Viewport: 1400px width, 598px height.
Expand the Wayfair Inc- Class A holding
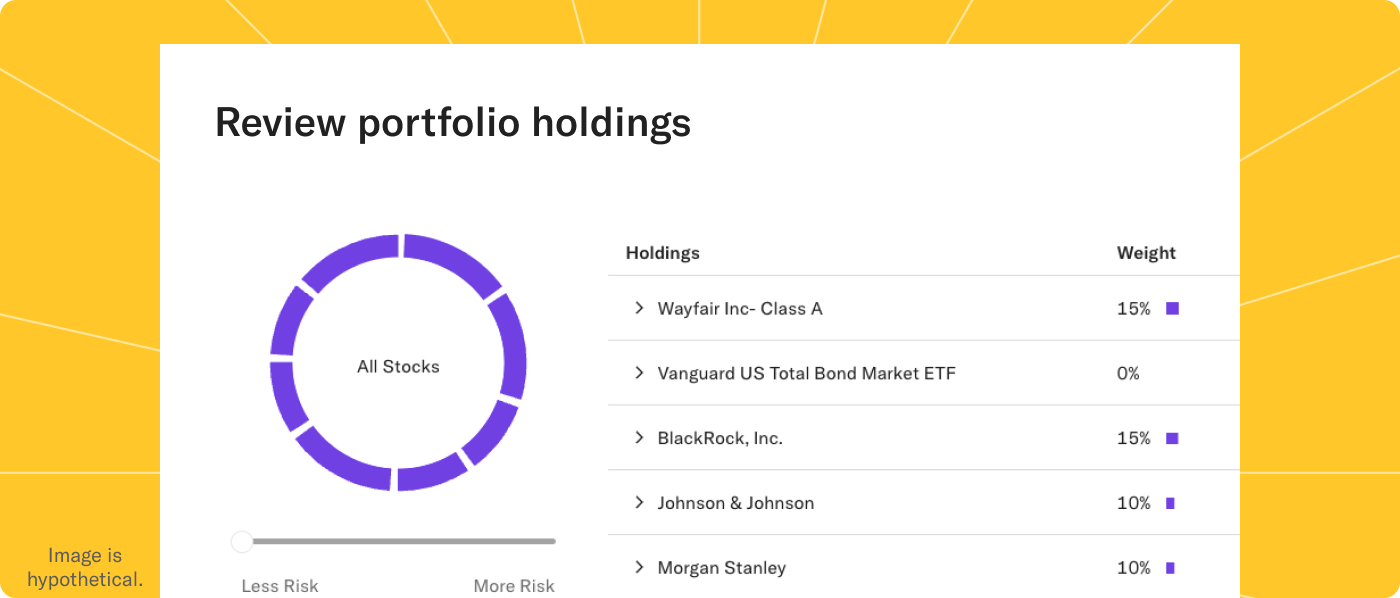point(640,308)
